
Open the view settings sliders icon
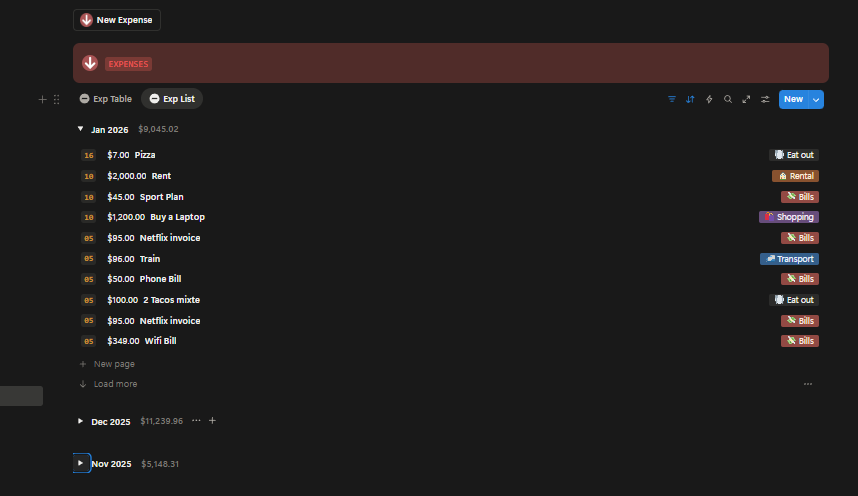765,99
